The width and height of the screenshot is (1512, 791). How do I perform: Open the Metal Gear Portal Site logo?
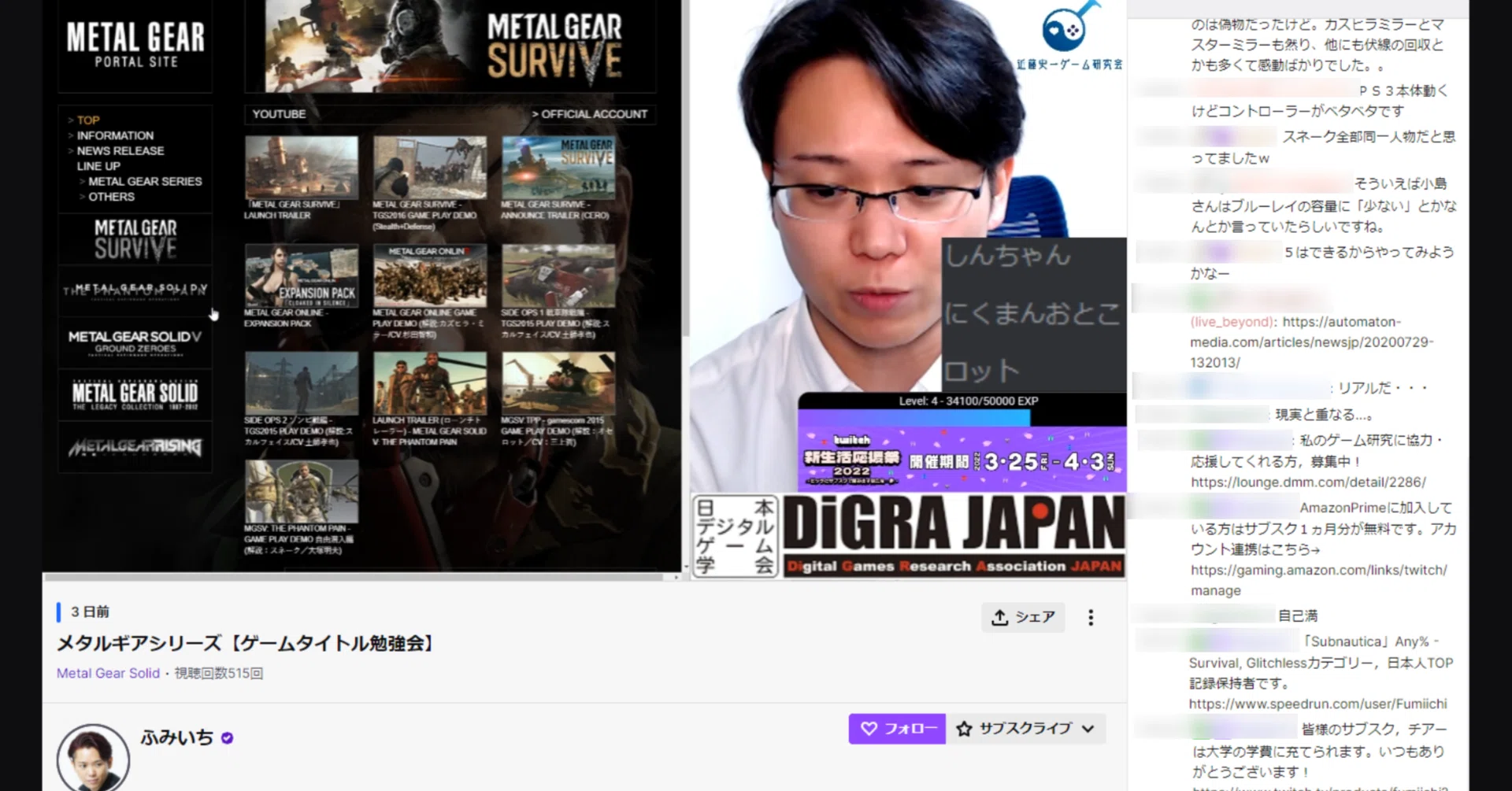pos(135,45)
